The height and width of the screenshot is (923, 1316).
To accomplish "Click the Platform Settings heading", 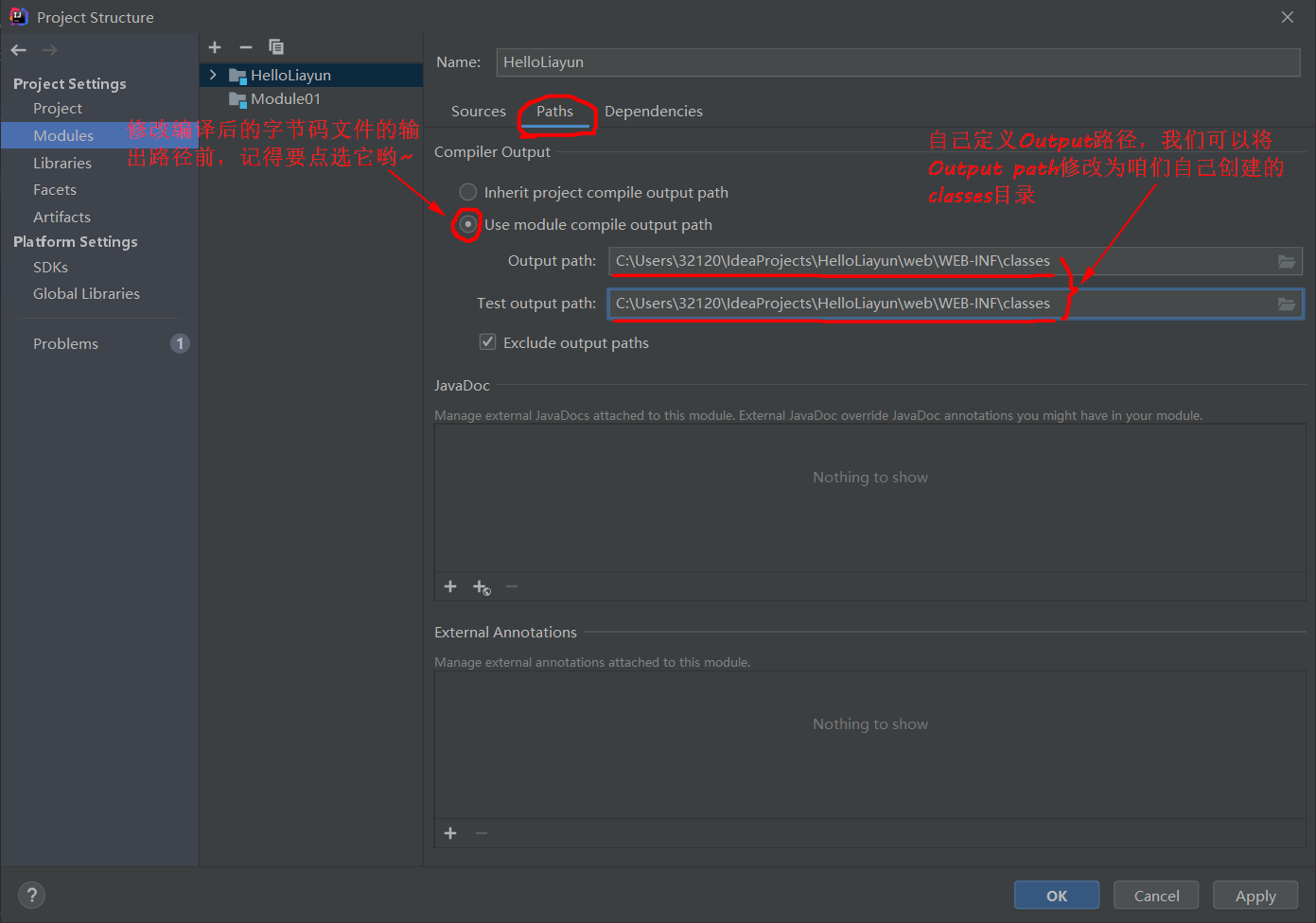I will tap(76, 242).
